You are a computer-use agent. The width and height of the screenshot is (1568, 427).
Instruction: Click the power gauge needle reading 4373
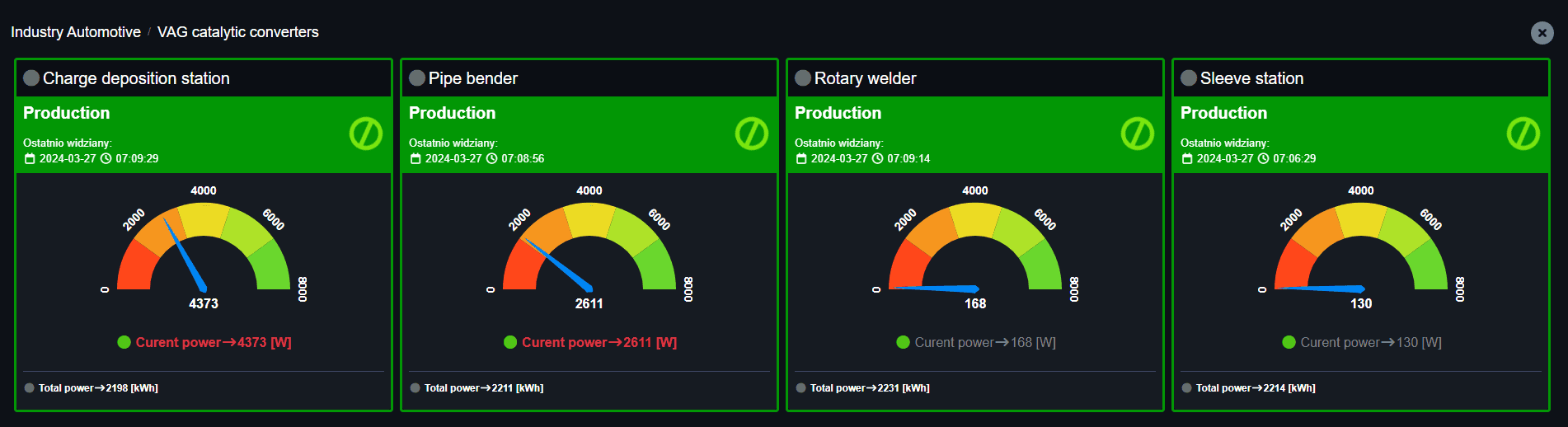click(185, 256)
